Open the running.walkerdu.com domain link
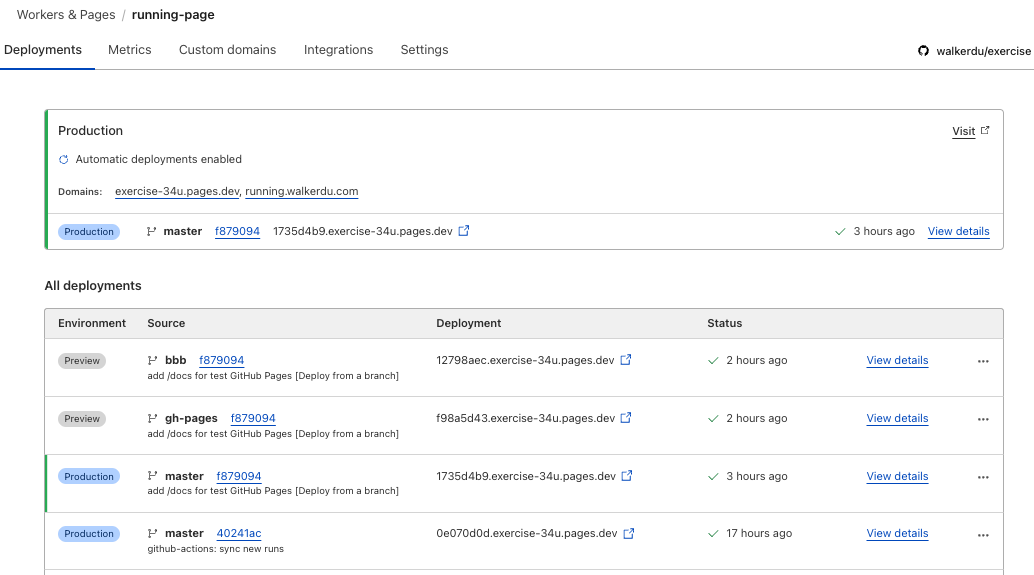This screenshot has height=575, width=1034. click(x=301, y=191)
